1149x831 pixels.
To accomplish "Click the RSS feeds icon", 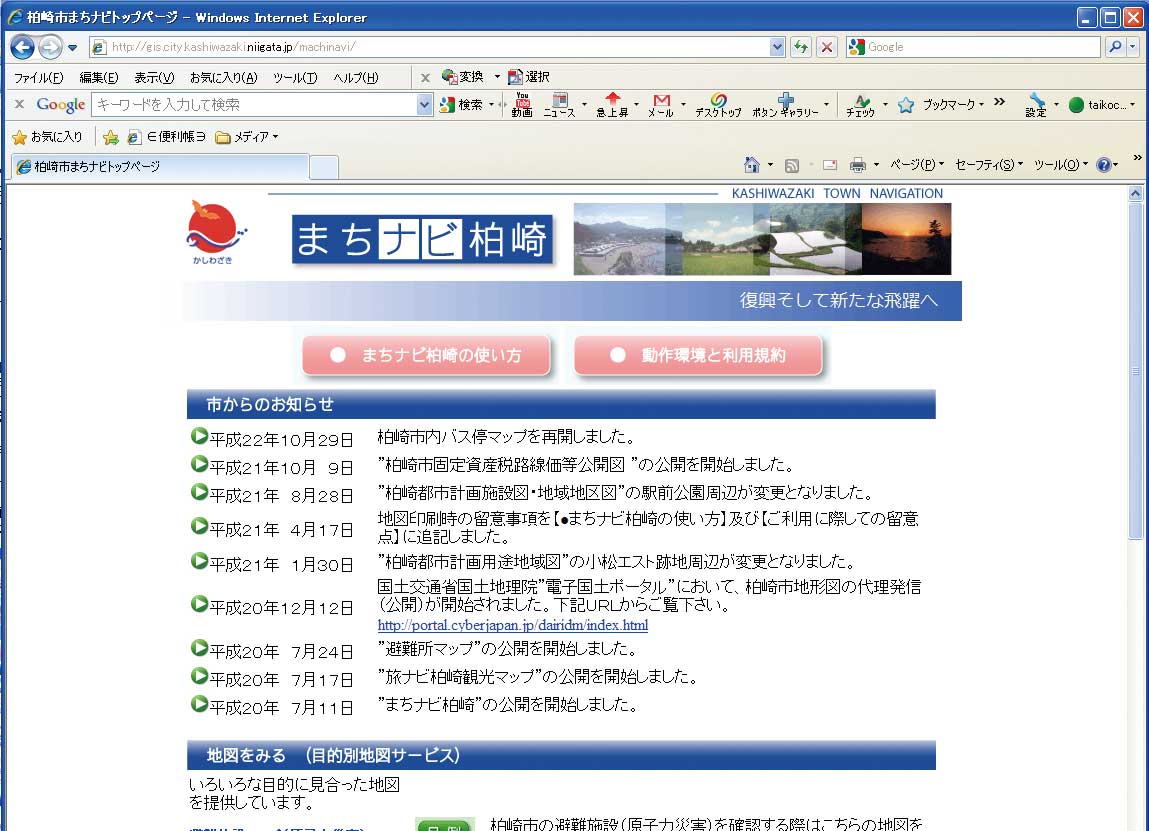I will click(x=793, y=164).
